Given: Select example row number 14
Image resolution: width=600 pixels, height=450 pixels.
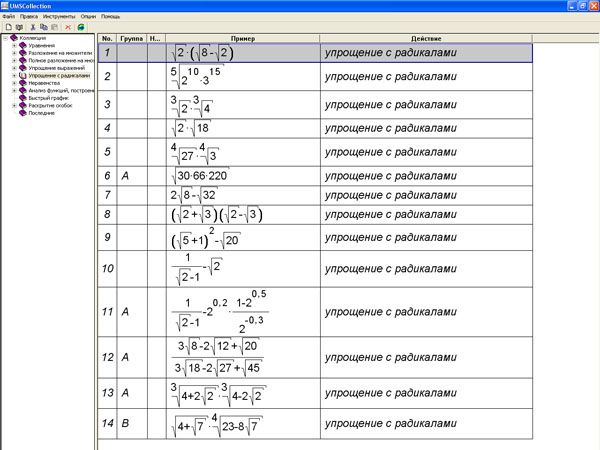Looking at the screenshot, I should click(108, 426).
